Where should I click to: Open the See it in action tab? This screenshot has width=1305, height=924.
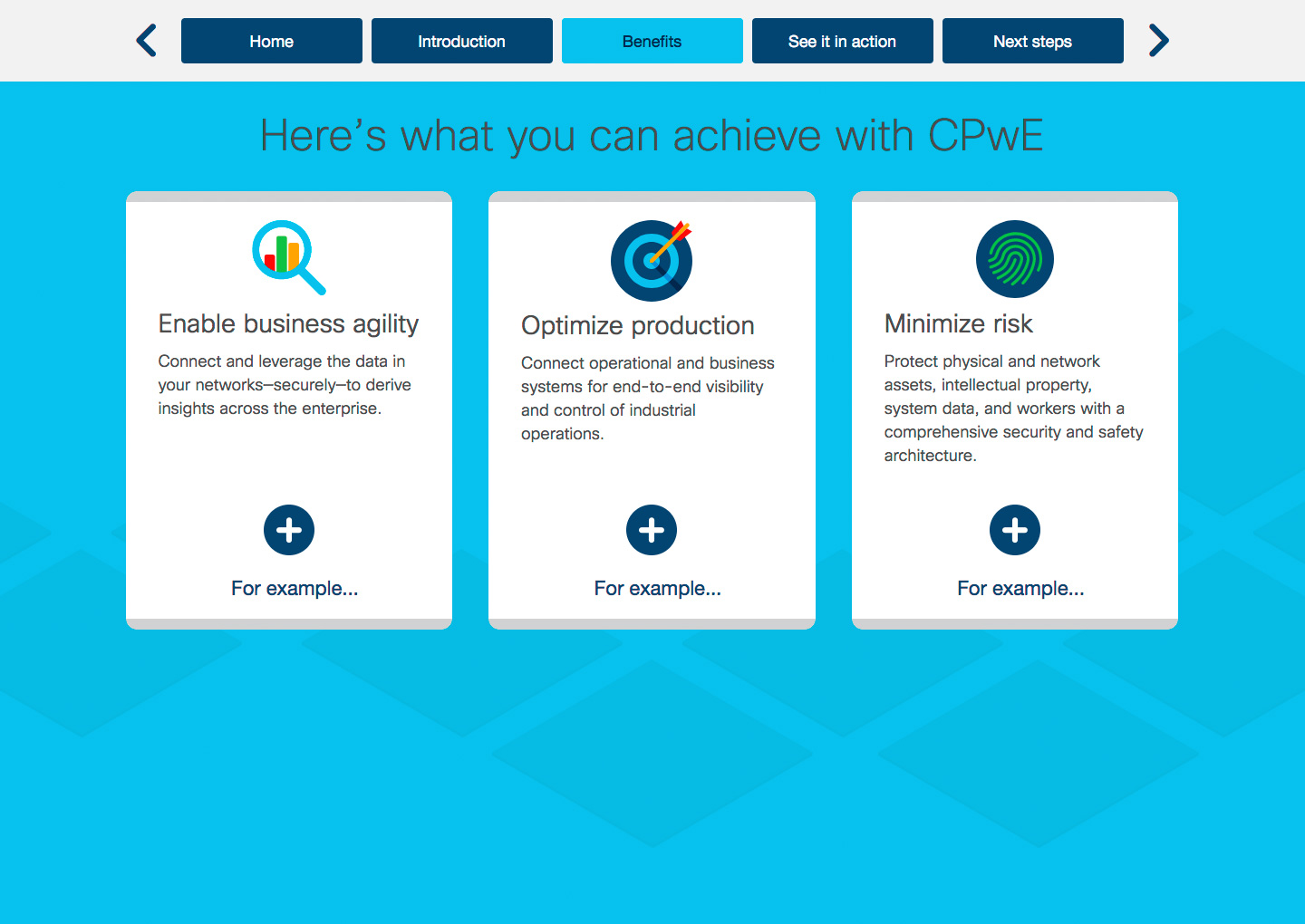click(843, 41)
